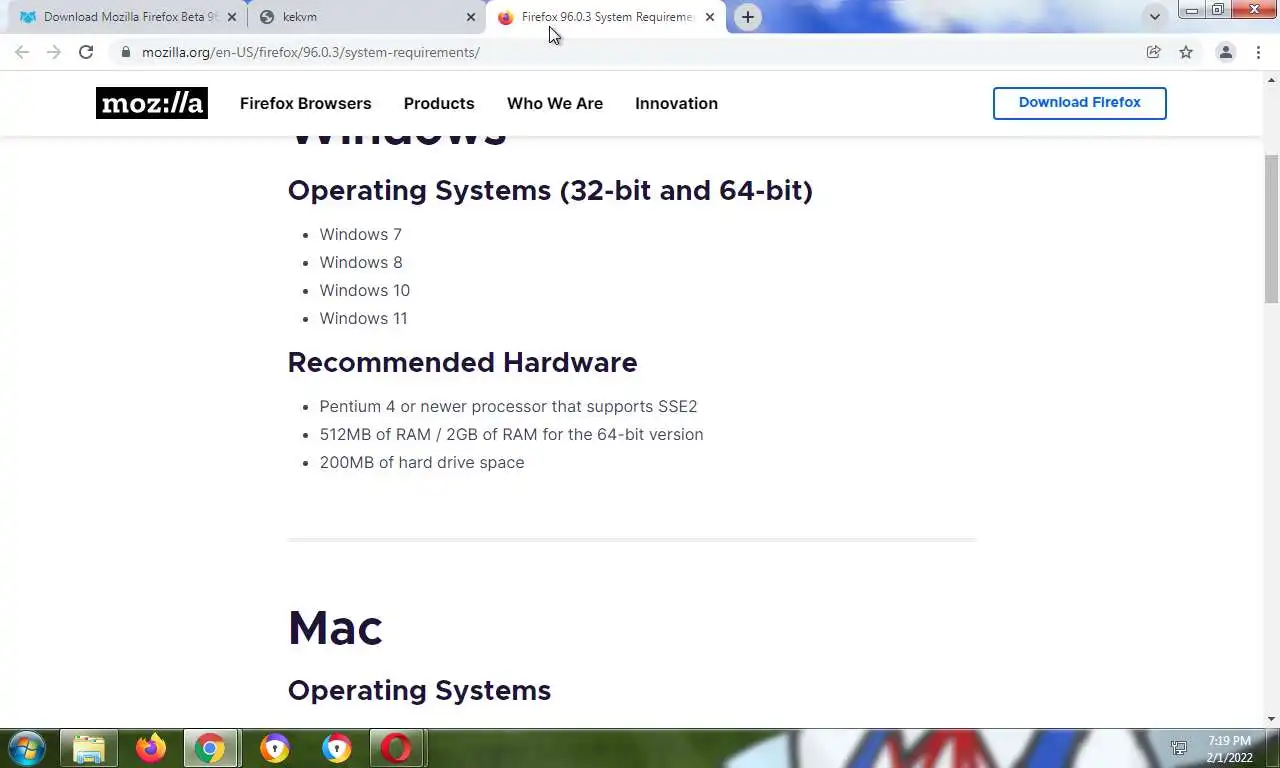The height and width of the screenshot is (768, 1280).
Task: Restore down the Chrome window
Action: [x=1218, y=10]
